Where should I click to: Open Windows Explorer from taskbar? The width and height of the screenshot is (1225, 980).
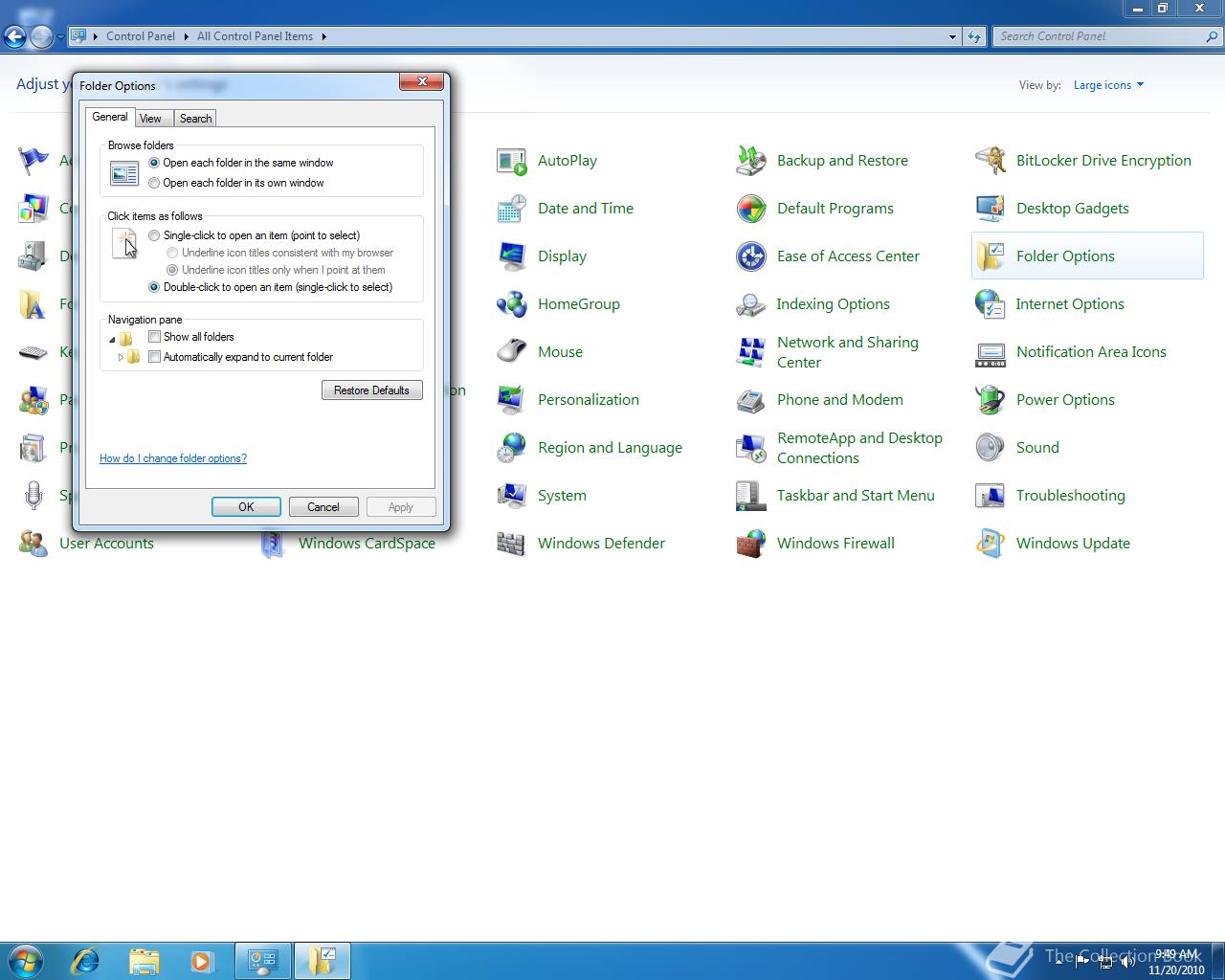(144, 961)
